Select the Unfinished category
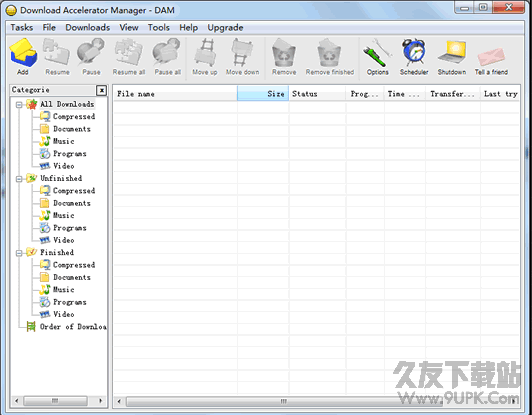 tap(61, 178)
